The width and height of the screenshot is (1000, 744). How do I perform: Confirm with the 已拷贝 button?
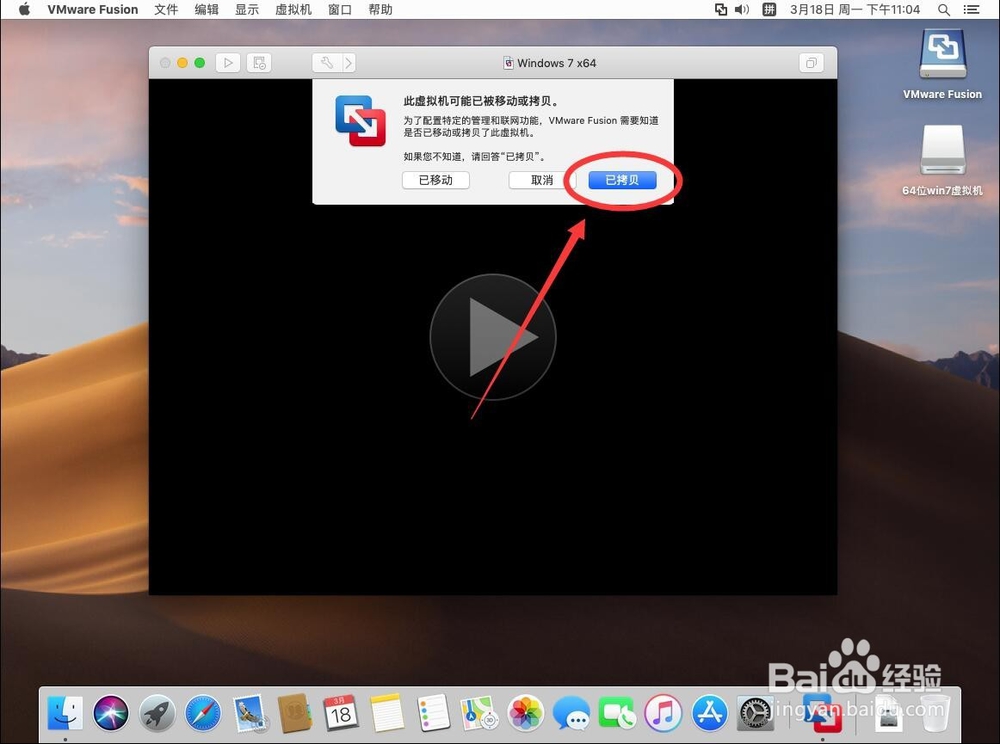622,180
